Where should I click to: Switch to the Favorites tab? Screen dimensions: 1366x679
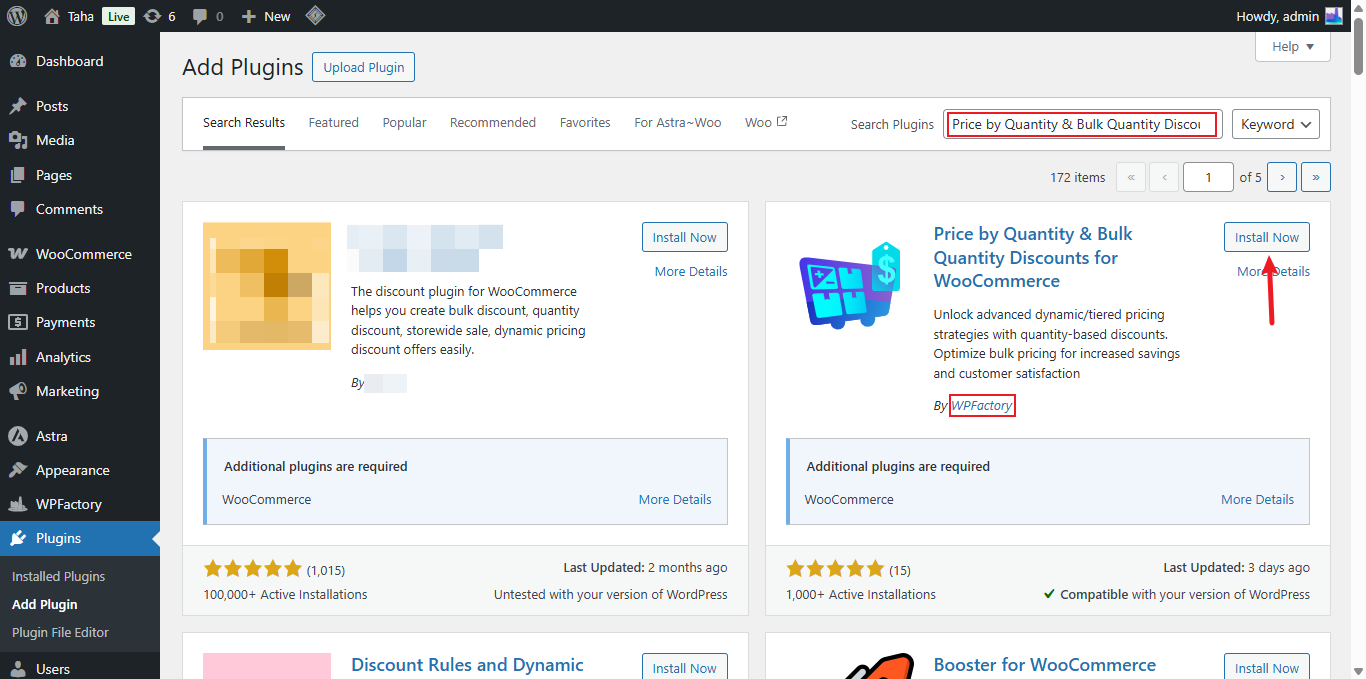click(x=585, y=123)
